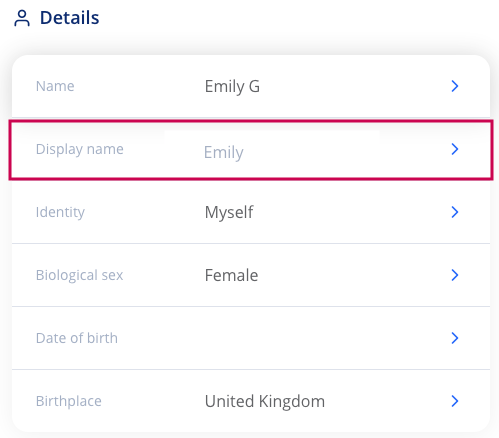Viewport: 499px width, 438px height.
Task: Open the Identity row chevron
Action: coord(455,212)
